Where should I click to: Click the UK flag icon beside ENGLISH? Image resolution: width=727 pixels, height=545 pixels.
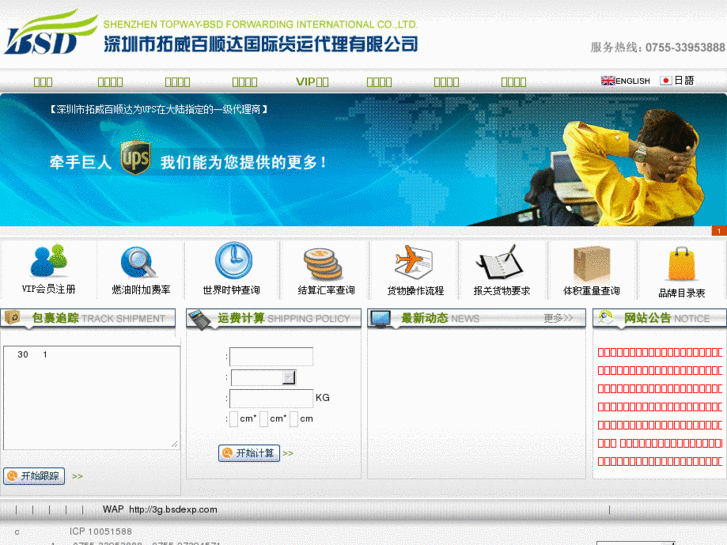608,81
